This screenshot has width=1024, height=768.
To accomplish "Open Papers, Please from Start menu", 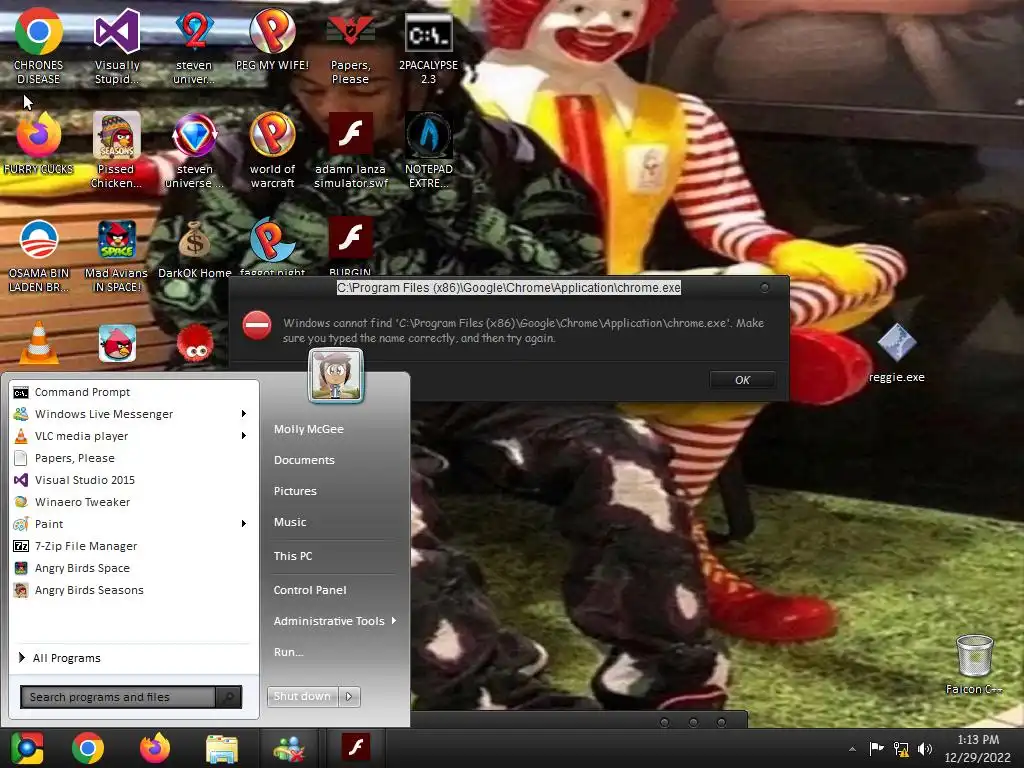I will click(135, 458).
